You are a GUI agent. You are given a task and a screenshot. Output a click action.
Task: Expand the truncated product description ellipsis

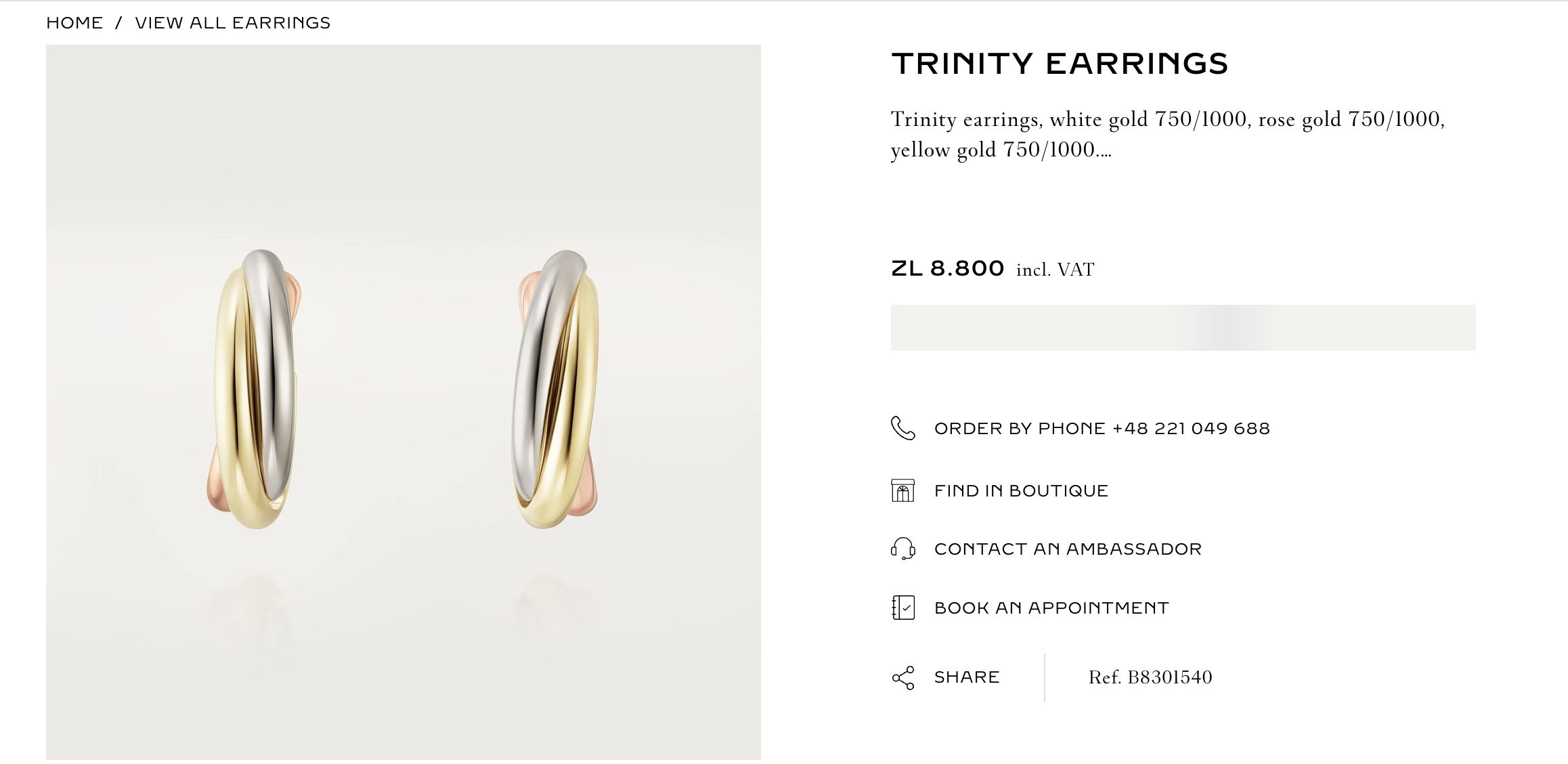click(x=1104, y=150)
